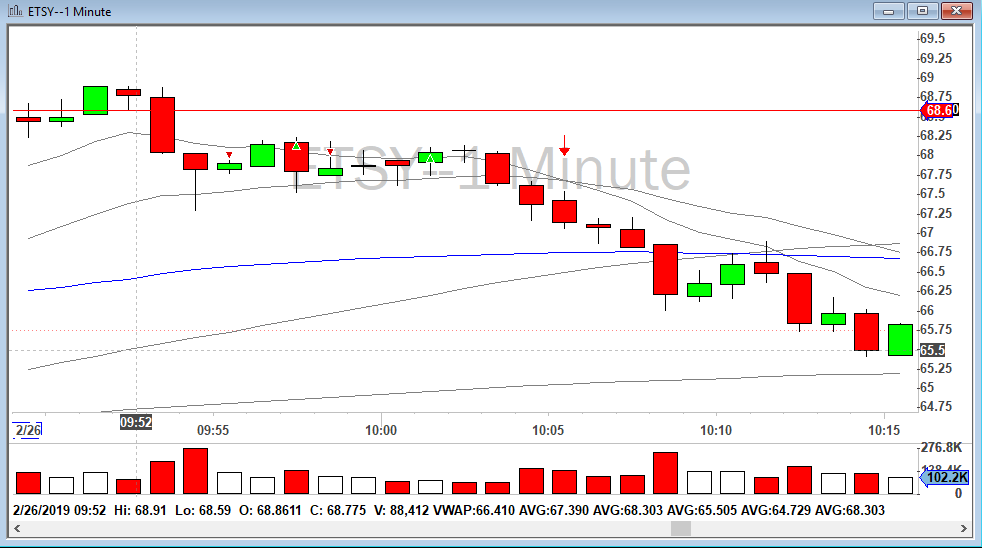Select the small red triangle marker near 09:55
Image resolution: width=982 pixels, height=548 pixels.
click(229, 155)
